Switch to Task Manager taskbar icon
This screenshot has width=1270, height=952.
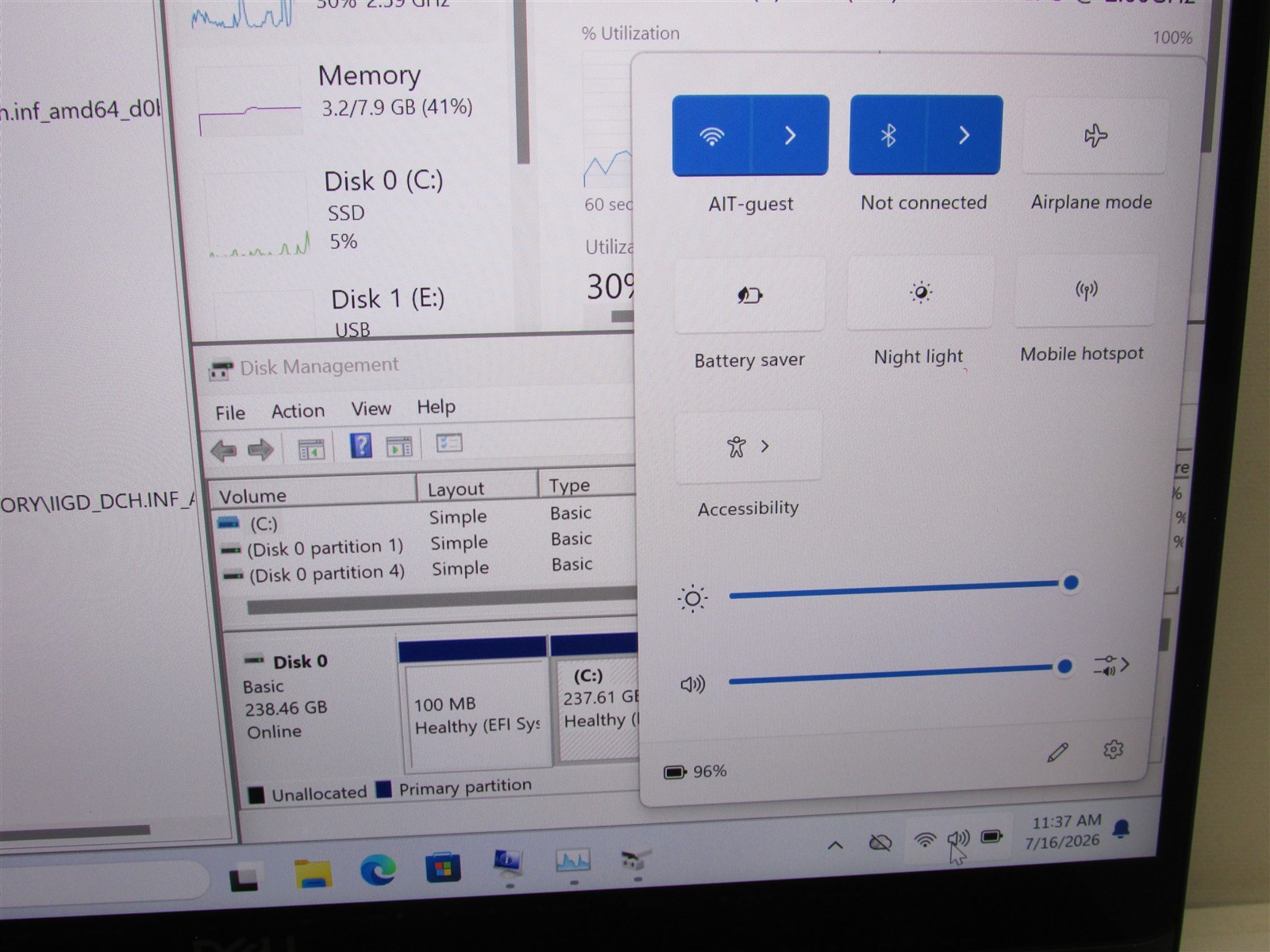click(573, 861)
